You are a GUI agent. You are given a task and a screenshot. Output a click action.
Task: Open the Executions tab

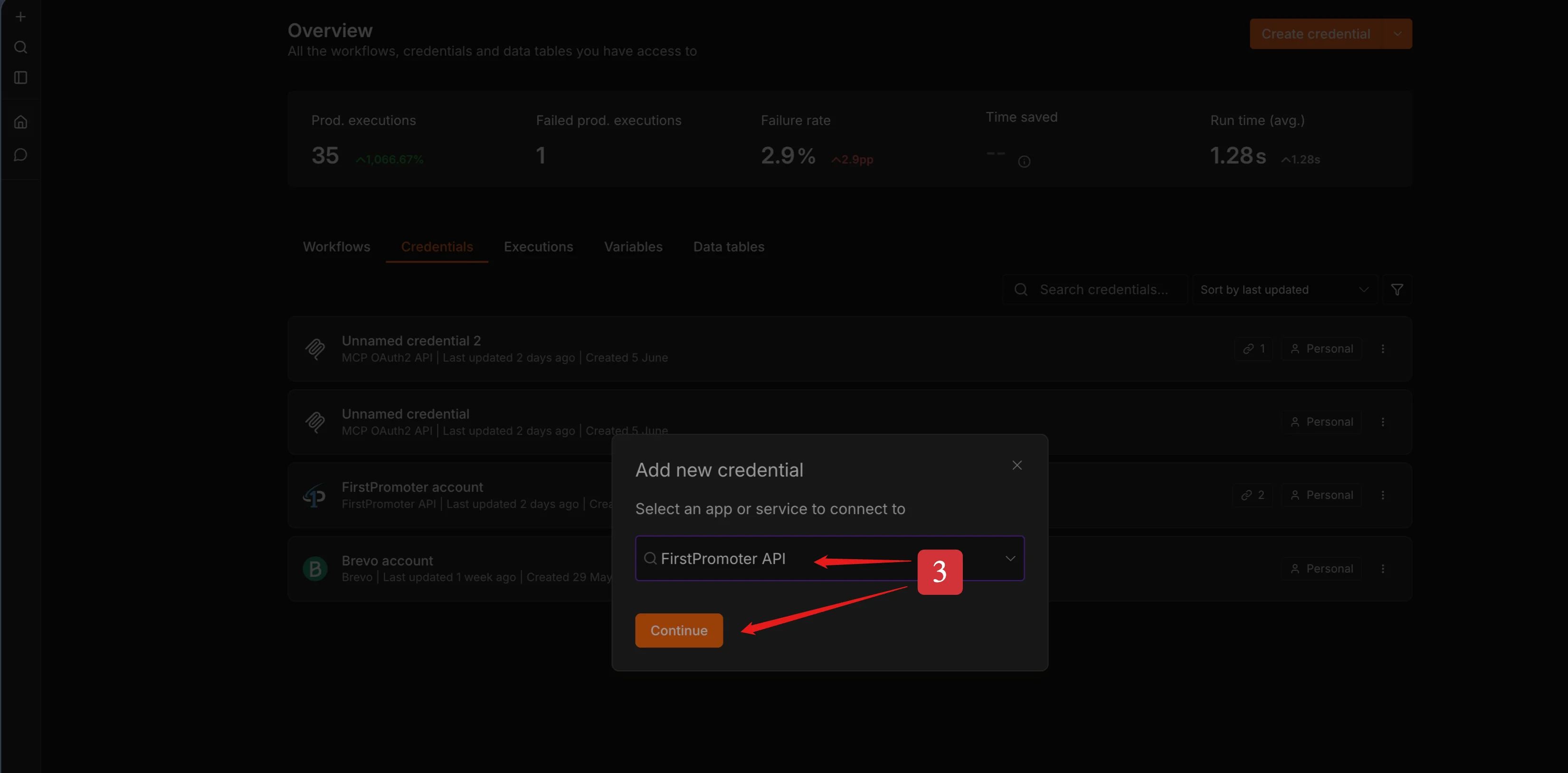(539, 247)
